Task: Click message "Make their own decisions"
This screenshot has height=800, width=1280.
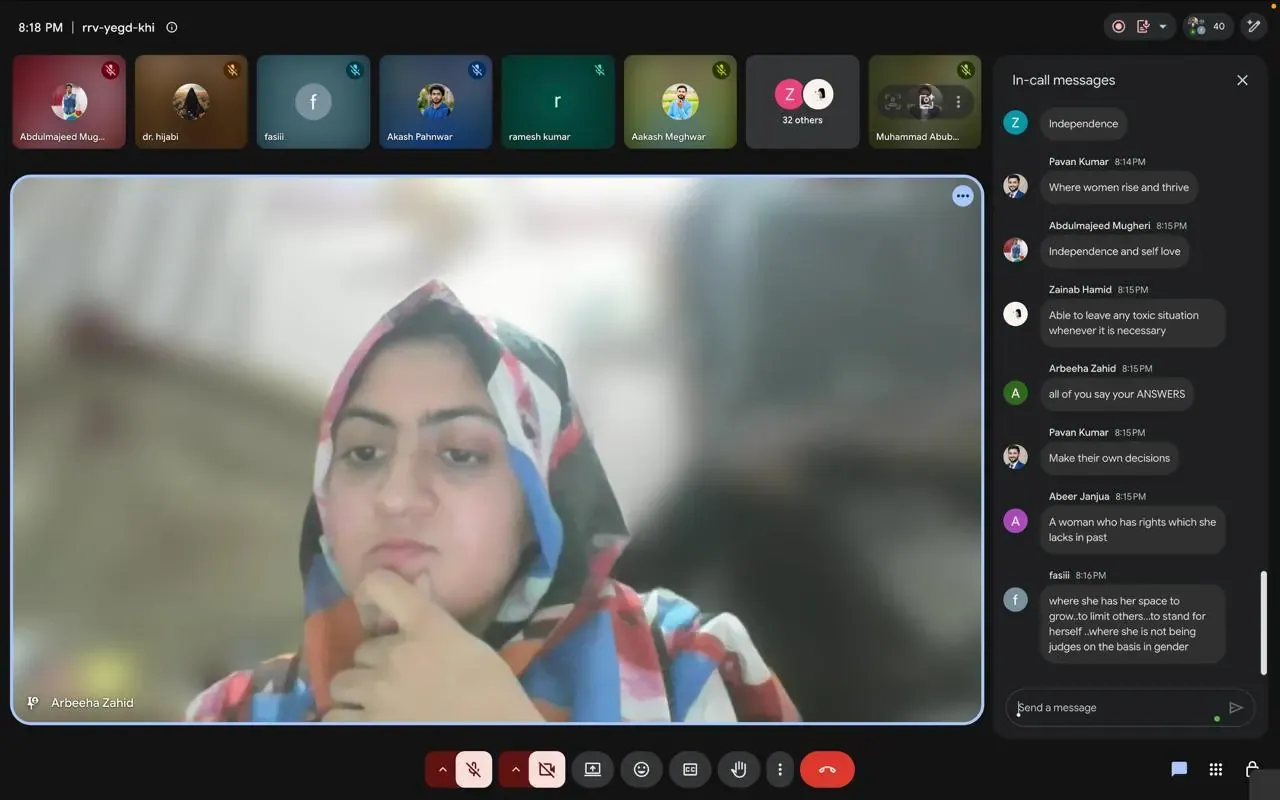Action: click(1109, 458)
